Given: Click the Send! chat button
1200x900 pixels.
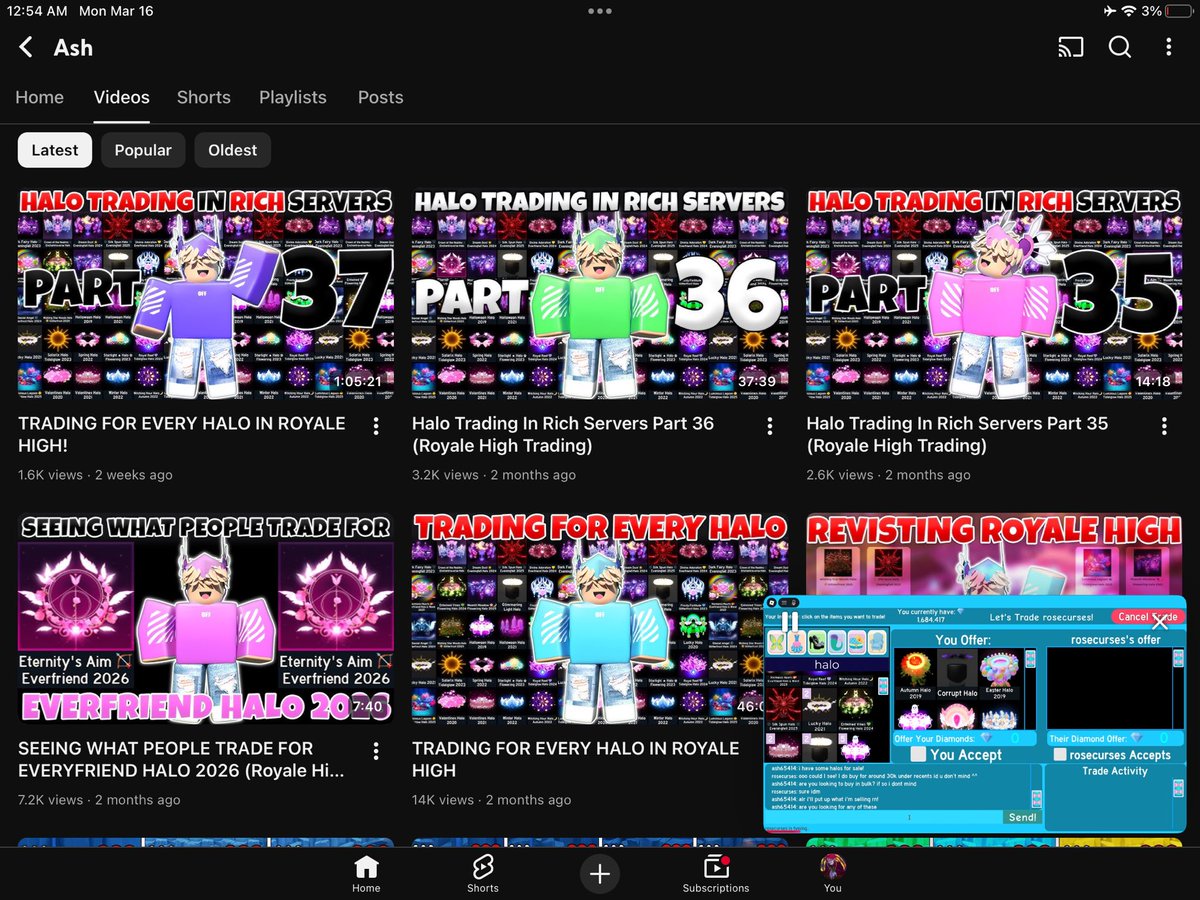Looking at the screenshot, I should point(1022,817).
